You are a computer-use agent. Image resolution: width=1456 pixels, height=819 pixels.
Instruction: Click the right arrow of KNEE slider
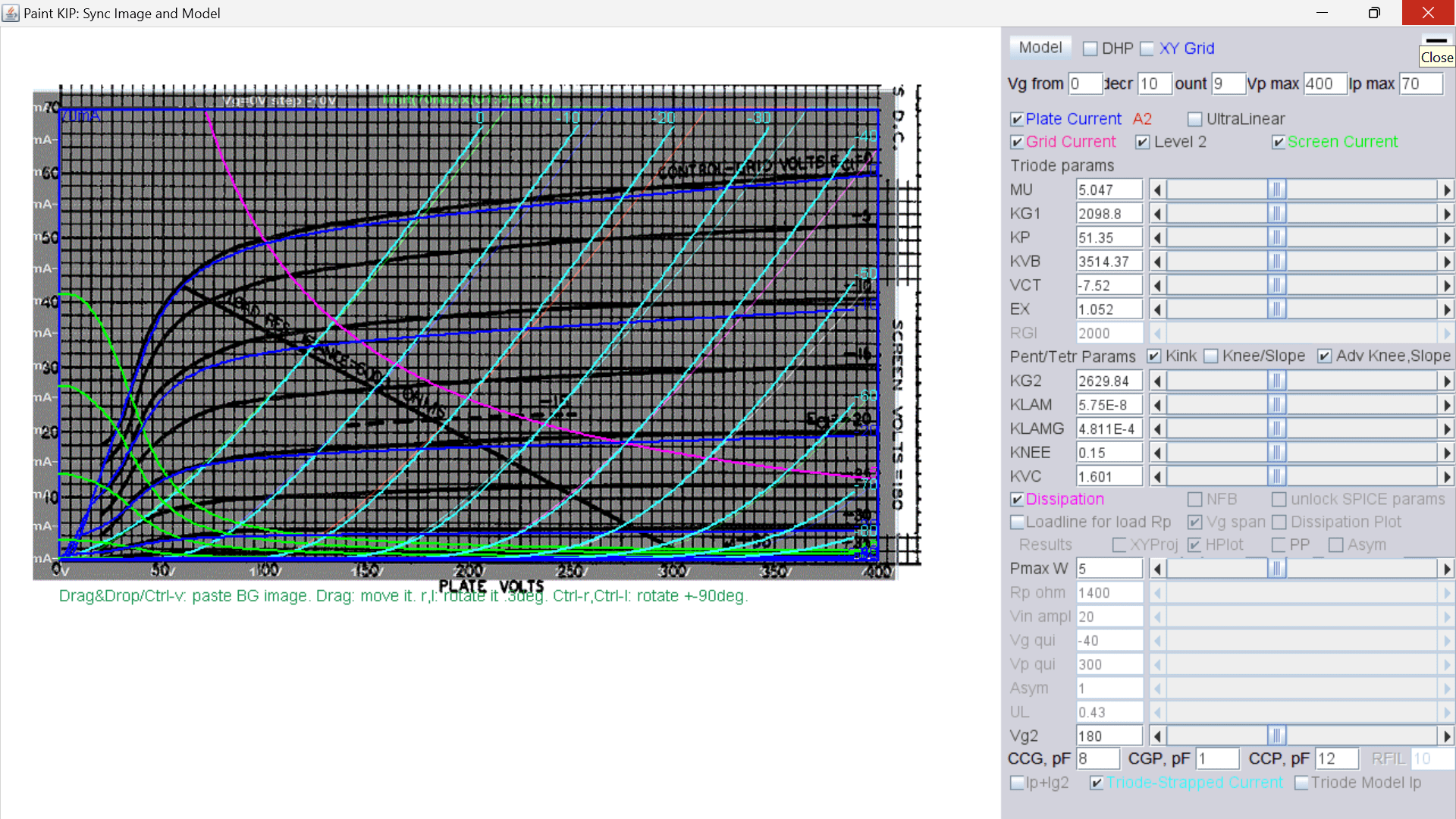1446,453
